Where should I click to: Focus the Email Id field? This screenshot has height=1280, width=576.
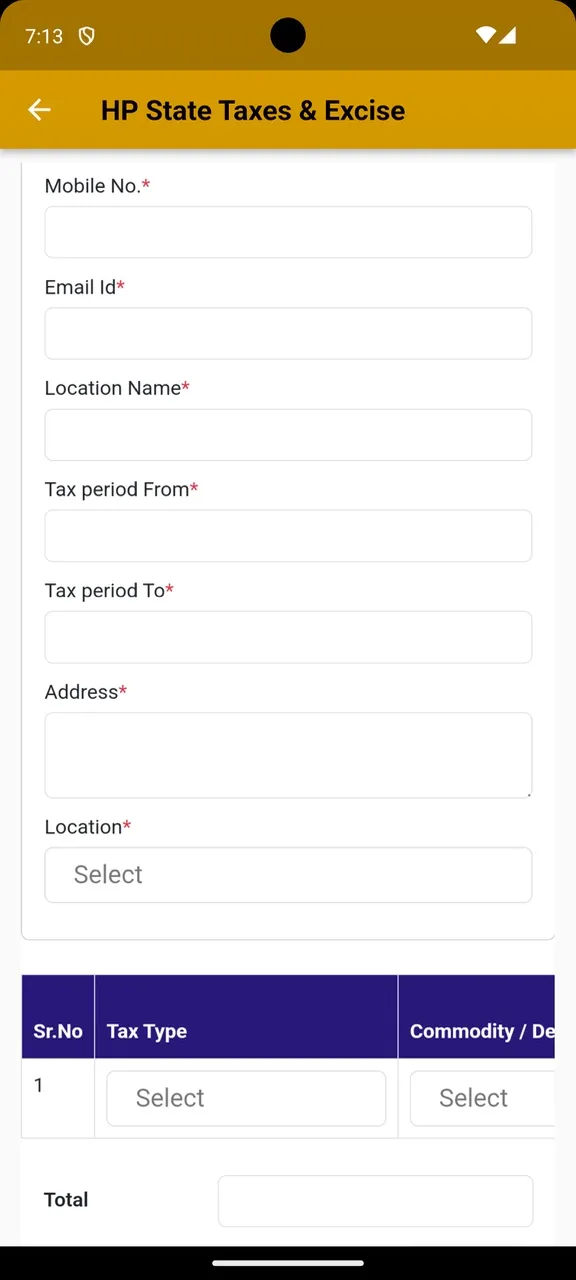288,333
